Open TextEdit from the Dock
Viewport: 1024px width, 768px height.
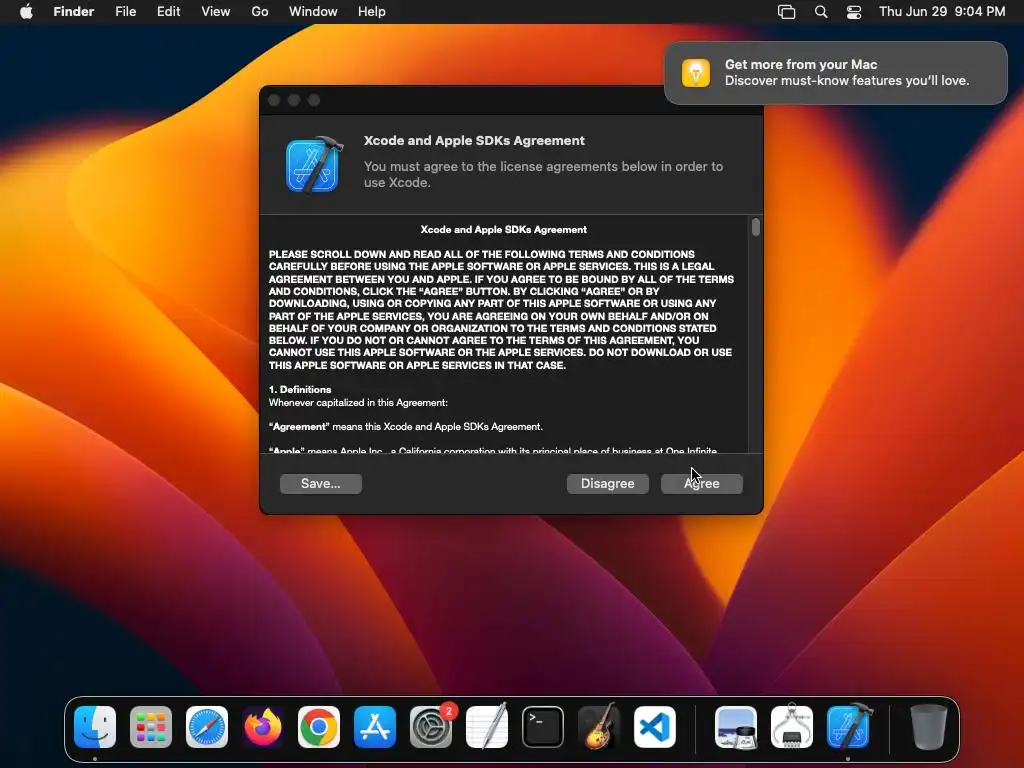click(x=487, y=727)
